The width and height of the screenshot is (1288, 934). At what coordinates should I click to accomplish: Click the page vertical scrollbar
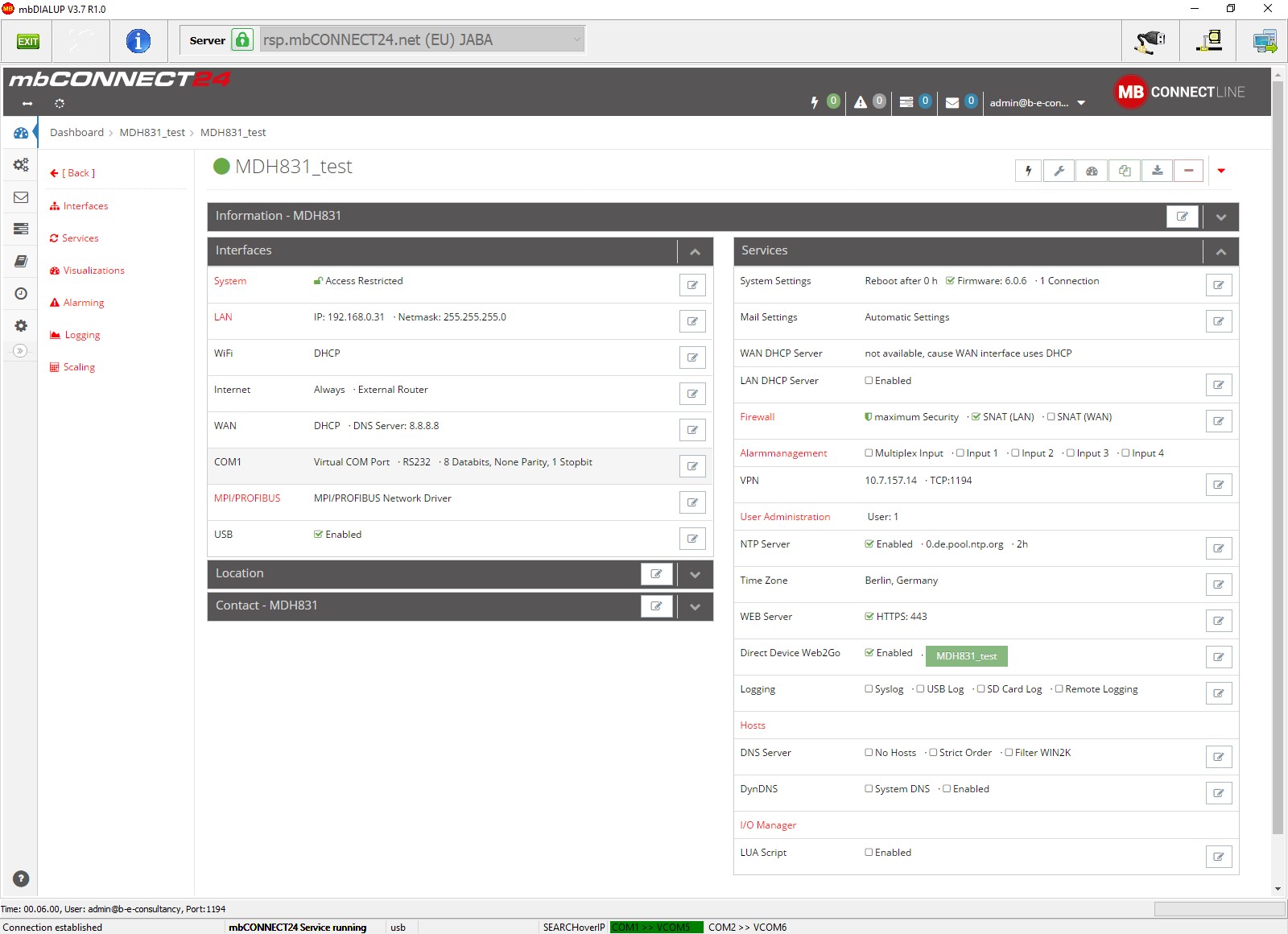point(1278,457)
